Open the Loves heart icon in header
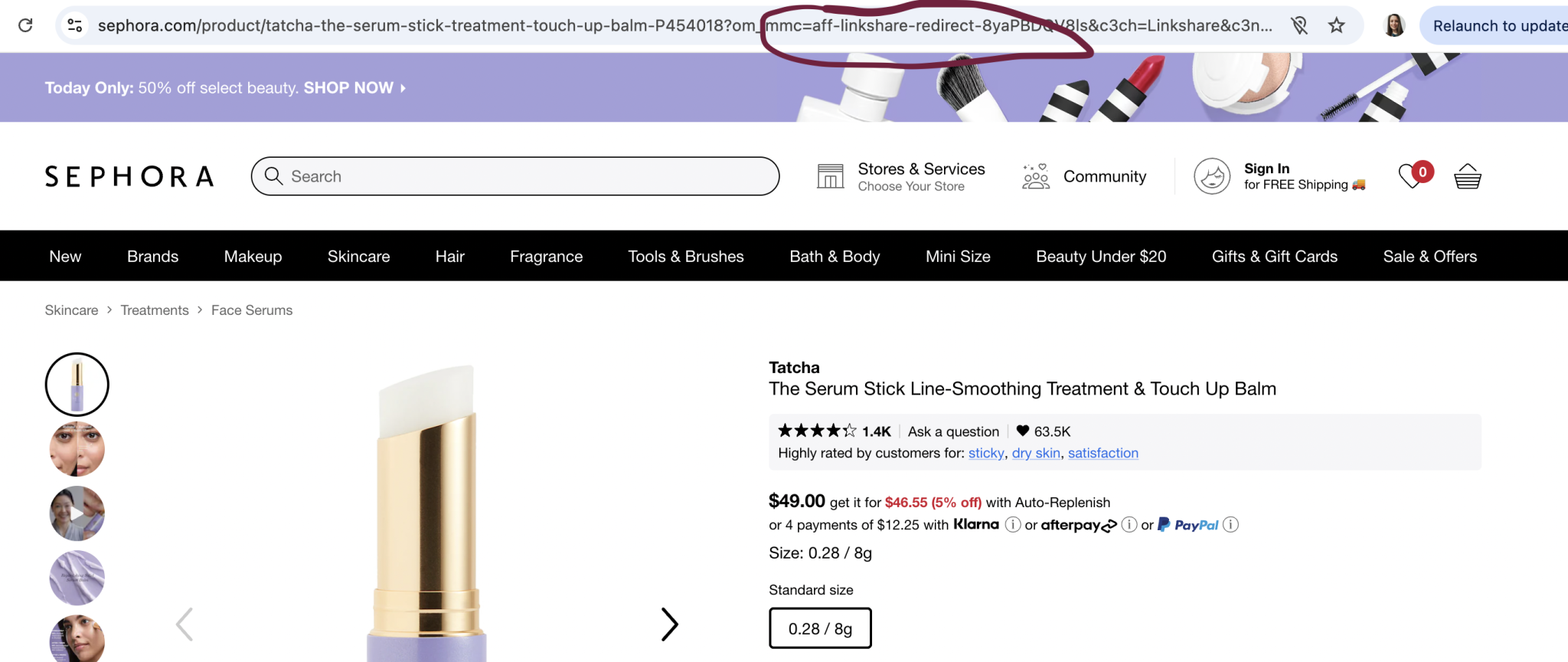The image size is (1568, 662). tap(1410, 176)
